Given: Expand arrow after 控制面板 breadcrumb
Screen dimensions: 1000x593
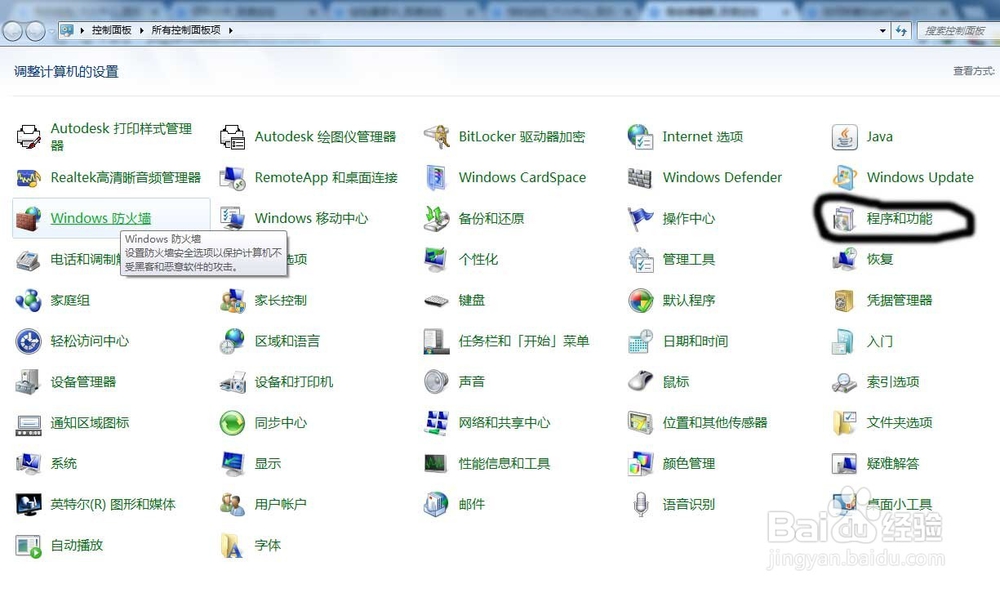Looking at the screenshot, I should pos(142,30).
